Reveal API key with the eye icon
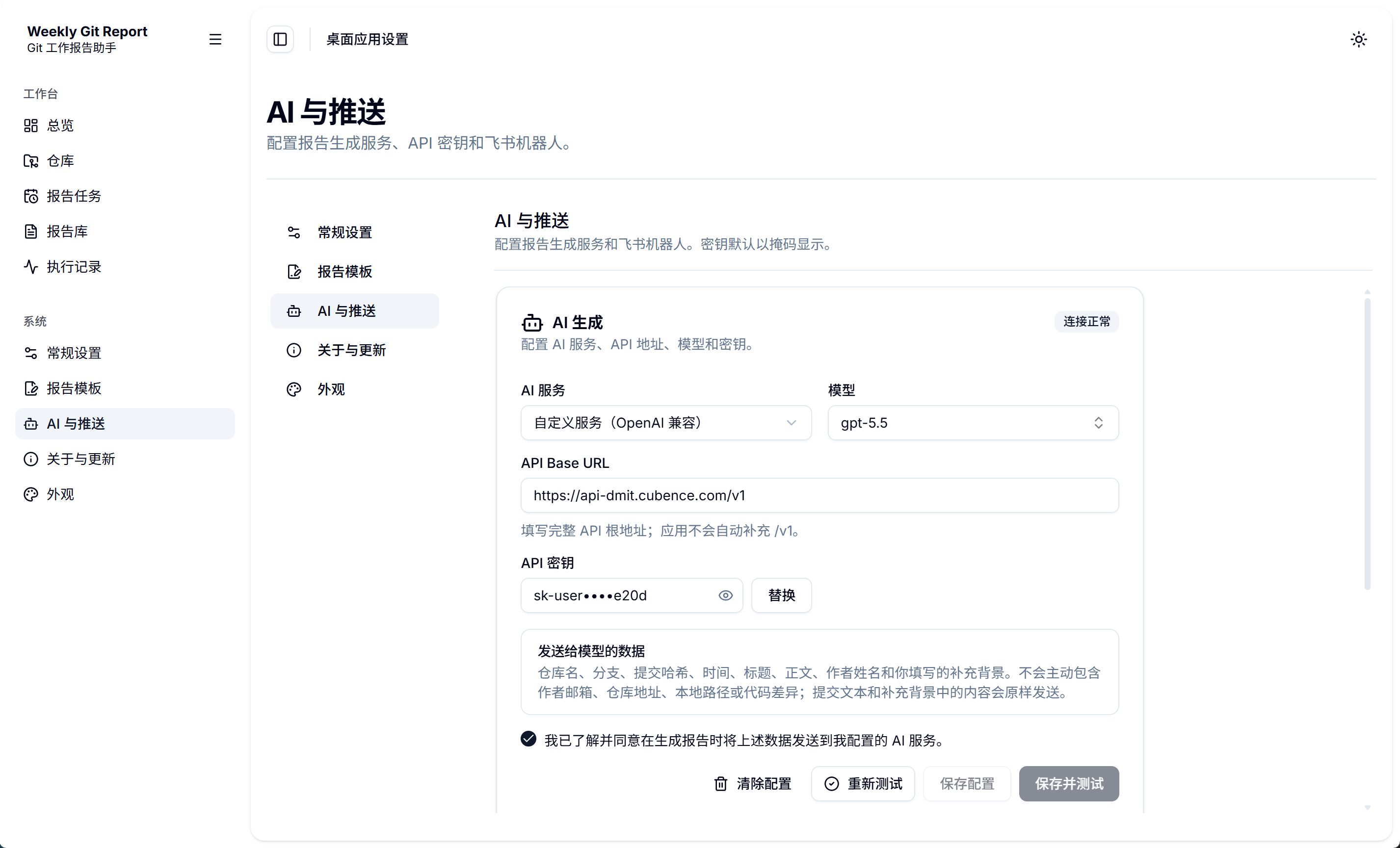The image size is (1400, 848). (x=726, y=595)
